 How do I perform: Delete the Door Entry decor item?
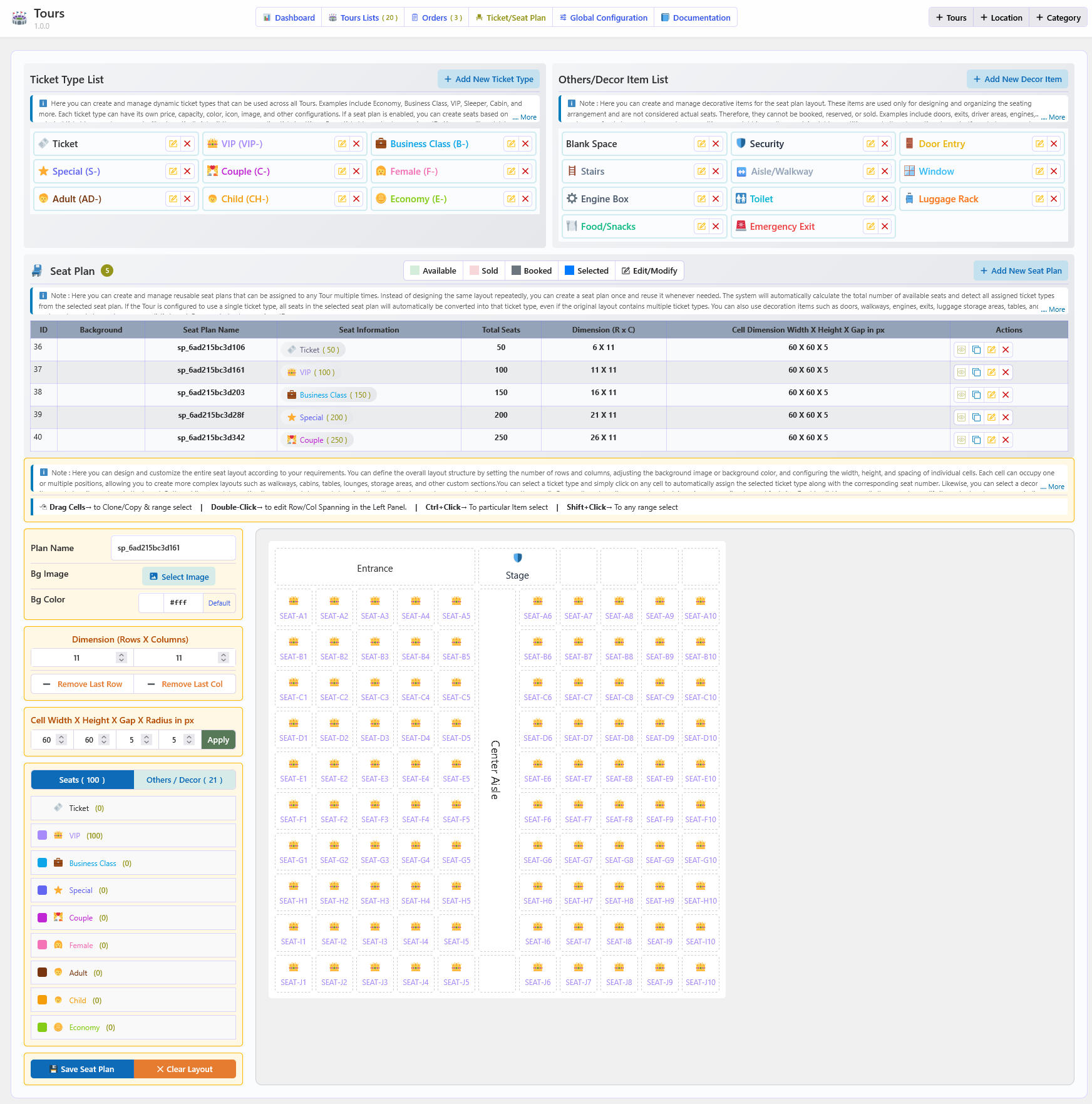point(1054,144)
